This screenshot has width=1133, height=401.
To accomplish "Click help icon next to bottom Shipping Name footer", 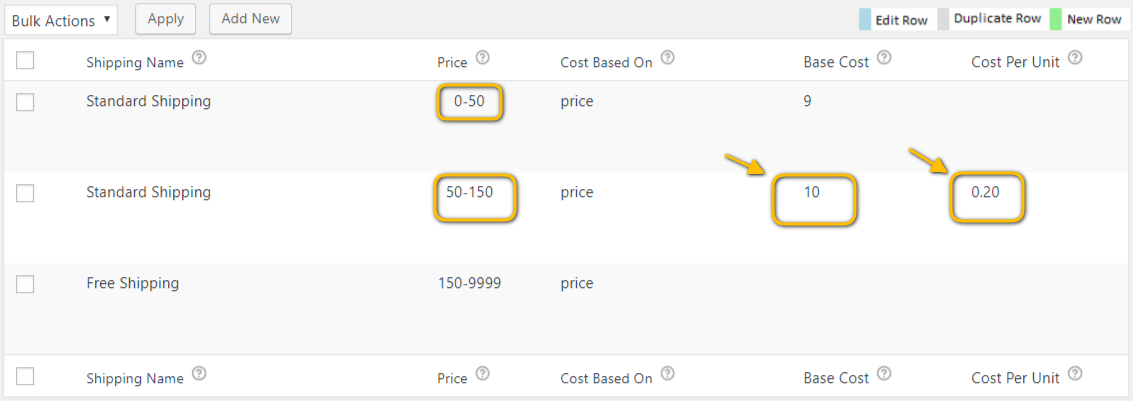I will (199, 374).
